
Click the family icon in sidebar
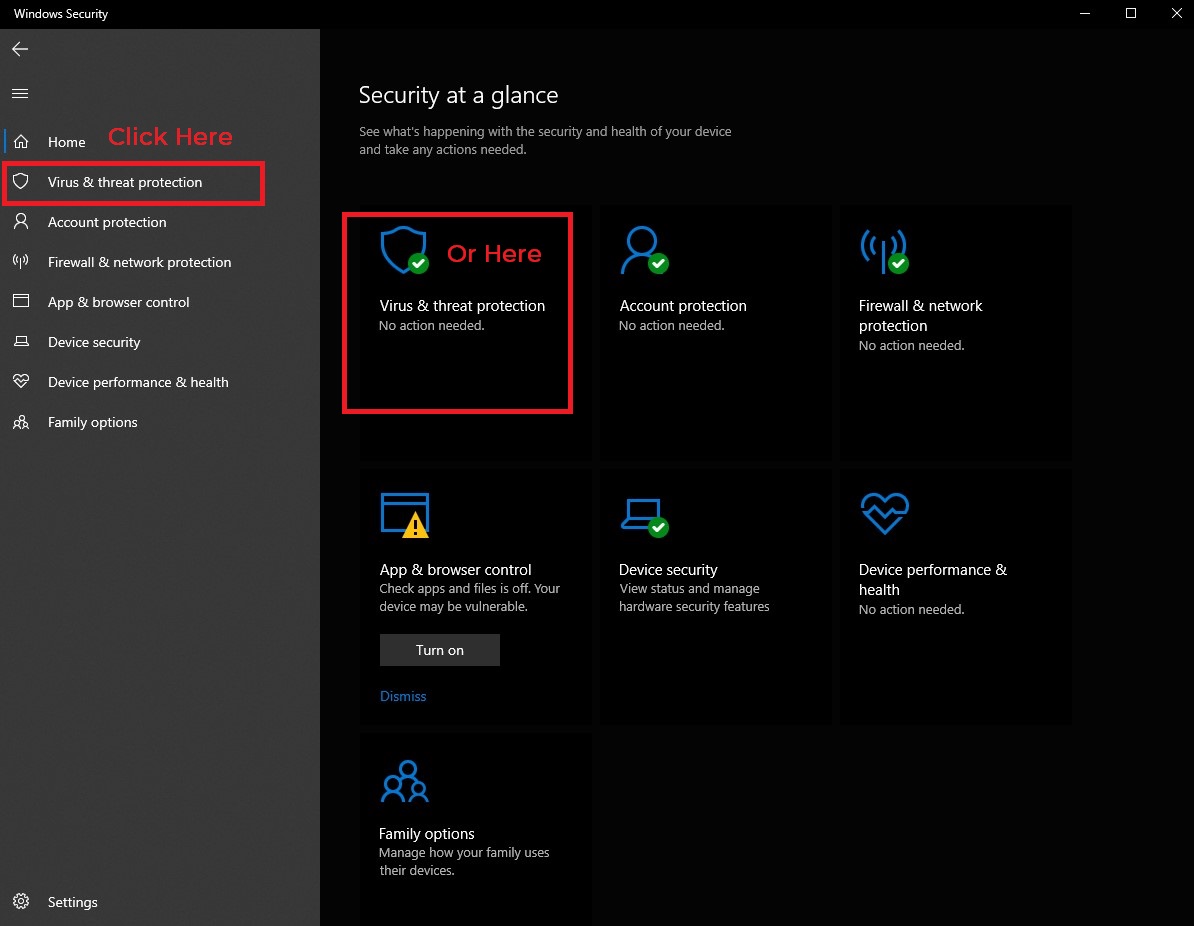click(x=21, y=422)
